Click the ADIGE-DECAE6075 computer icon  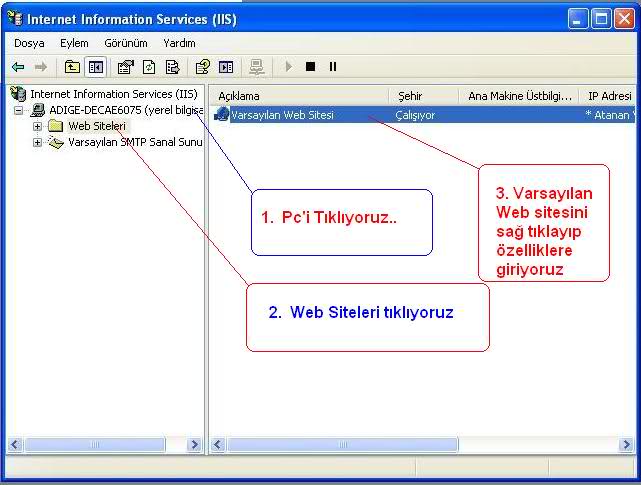pos(38,110)
